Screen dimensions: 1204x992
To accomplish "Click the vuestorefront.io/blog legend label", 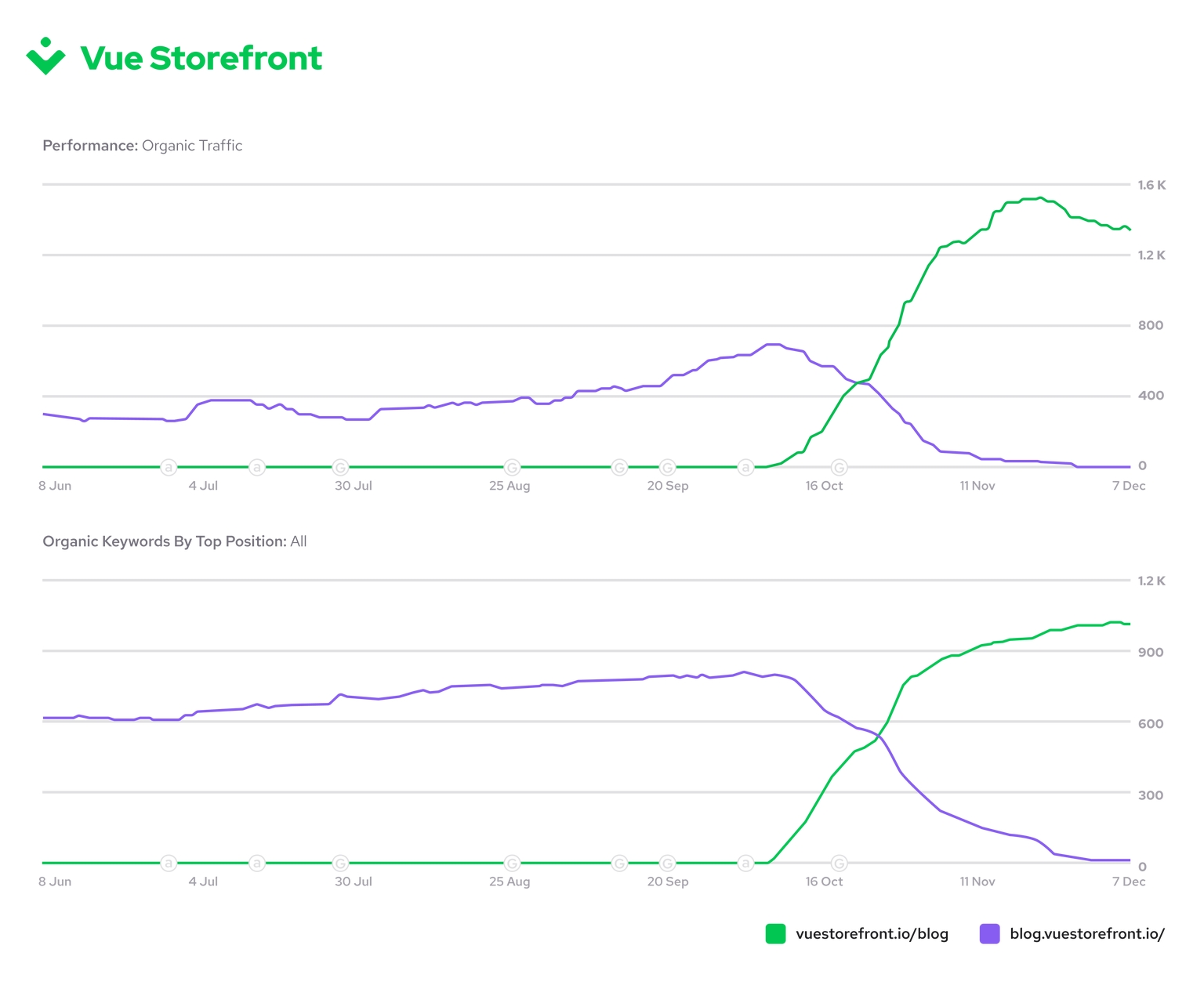I will [x=872, y=934].
